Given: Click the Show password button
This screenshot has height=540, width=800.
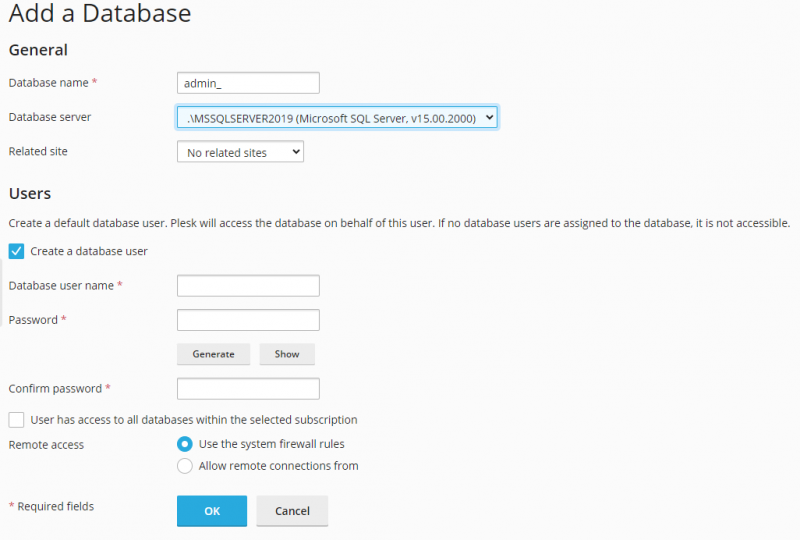Looking at the screenshot, I should (287, 354).
